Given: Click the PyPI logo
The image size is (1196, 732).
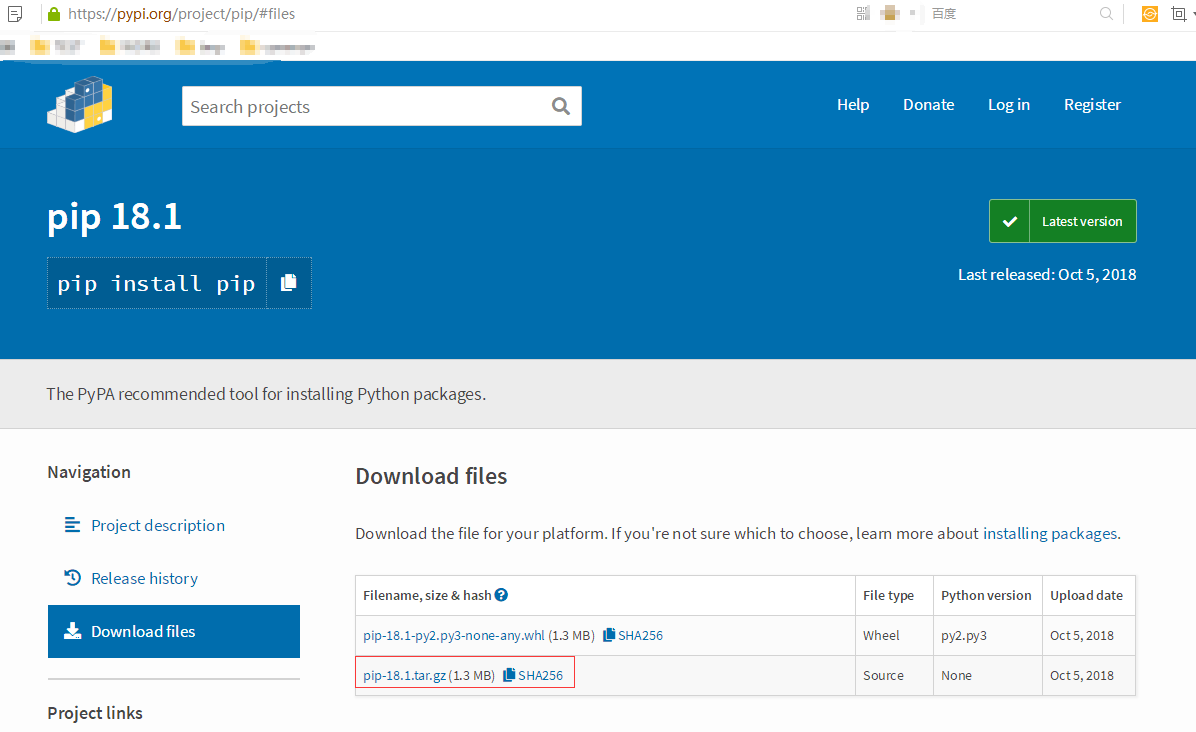Looking at the screenshot, I should click(80, 104).
